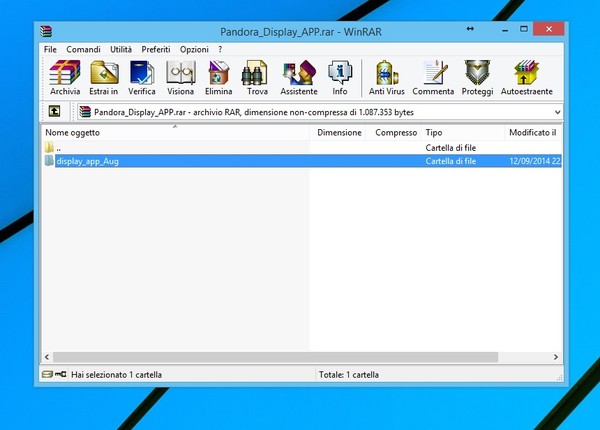The image size is (600, 430).
Task: Sort by Compresso column
Action: click(394, 132)
